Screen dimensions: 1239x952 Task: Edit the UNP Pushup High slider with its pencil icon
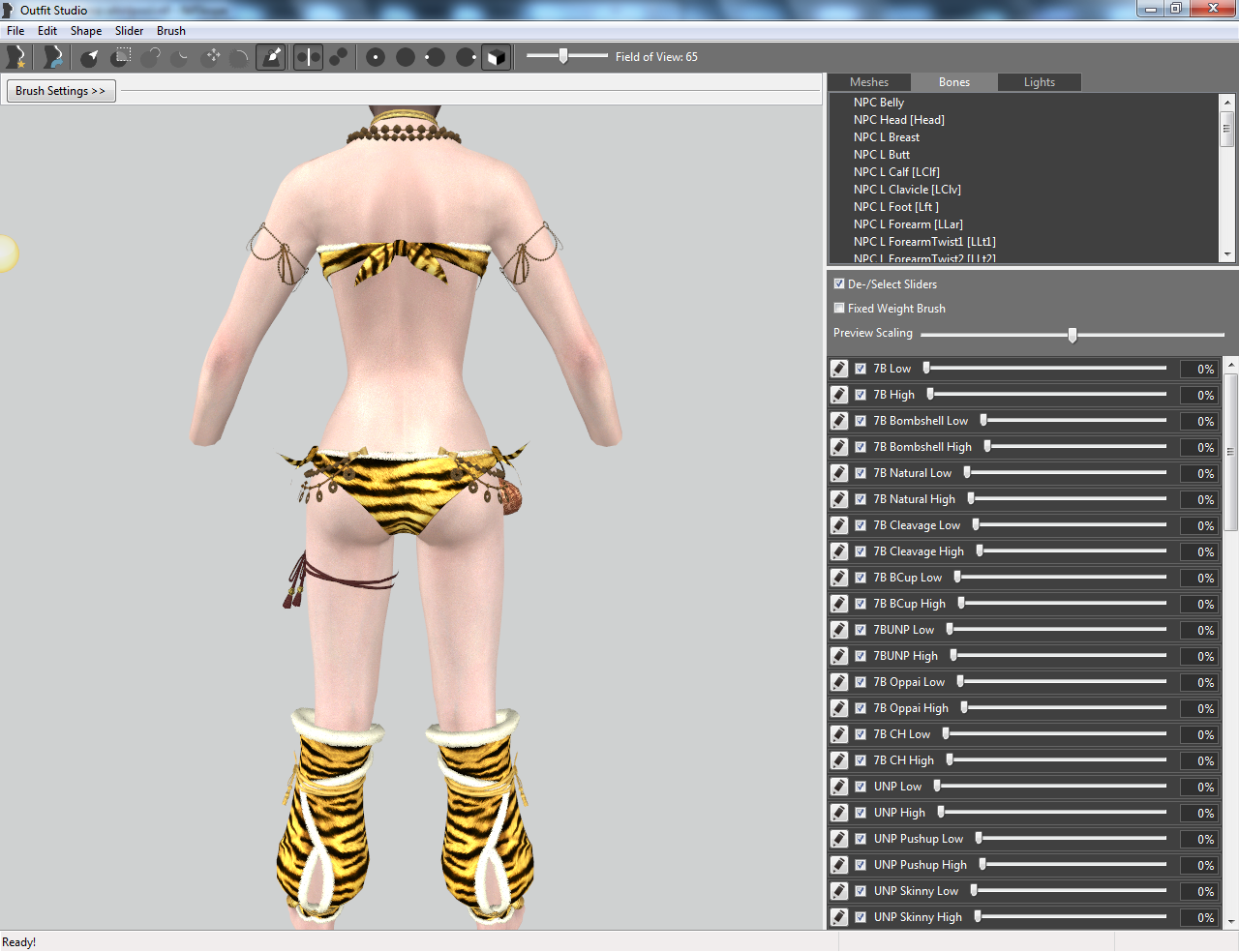coord(839,865)
